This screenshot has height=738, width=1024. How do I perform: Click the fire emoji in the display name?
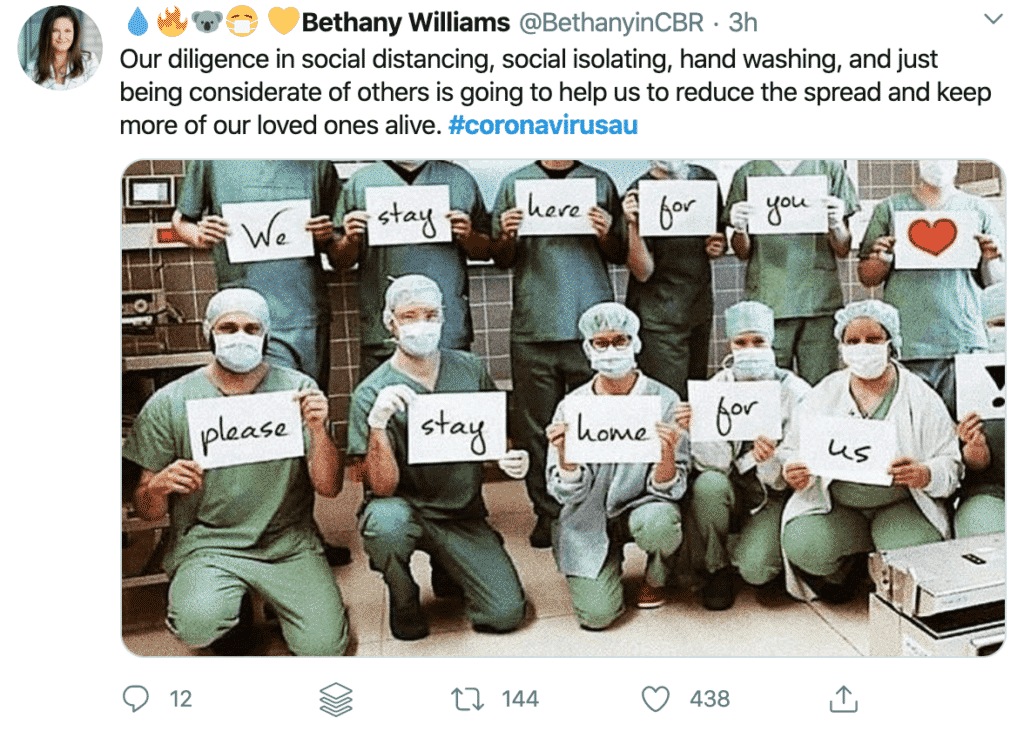(x=171, y=21)
